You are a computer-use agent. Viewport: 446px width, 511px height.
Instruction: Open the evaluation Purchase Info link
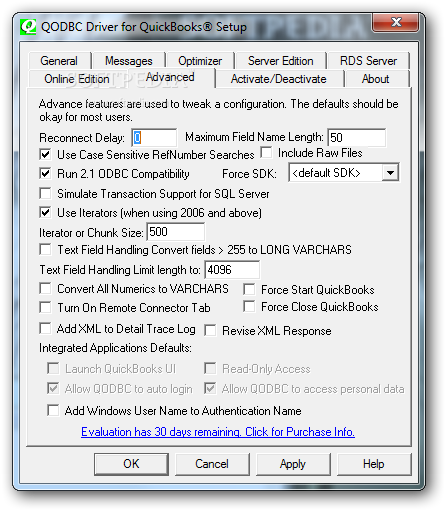tap(218, 432)
